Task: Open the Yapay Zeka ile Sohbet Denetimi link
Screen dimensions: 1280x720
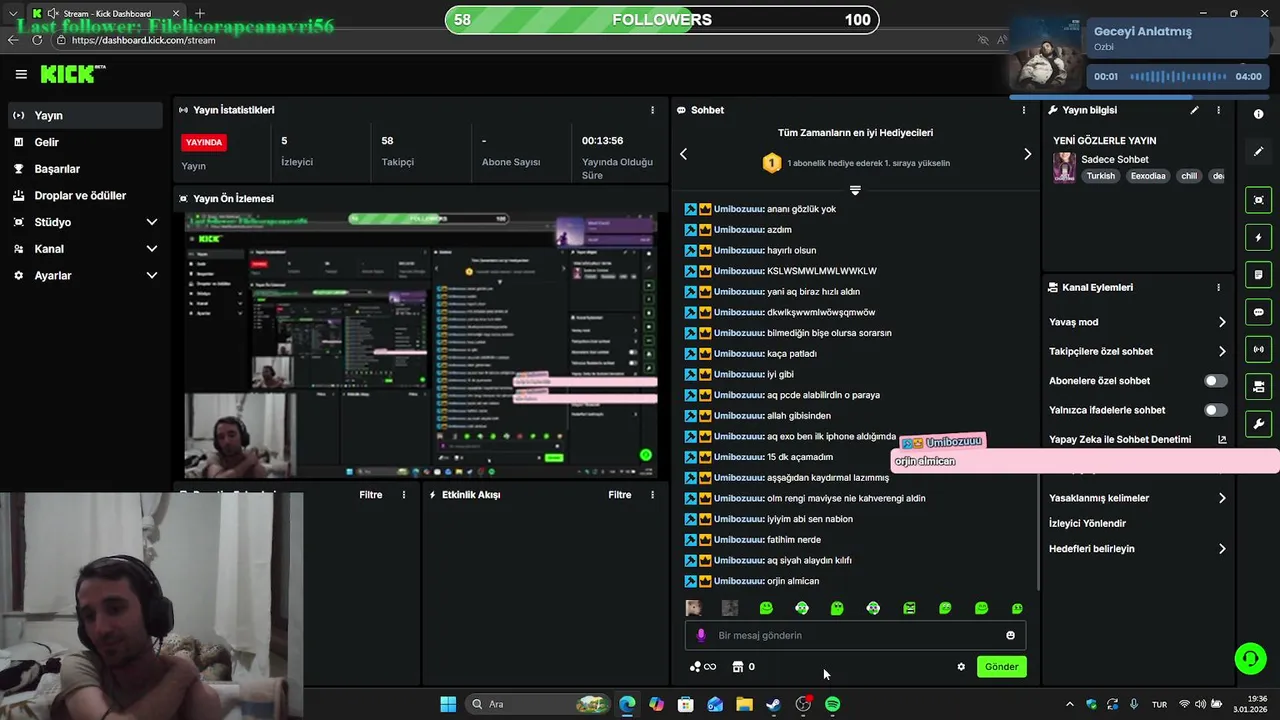Action: click(x=1137, y=439)
